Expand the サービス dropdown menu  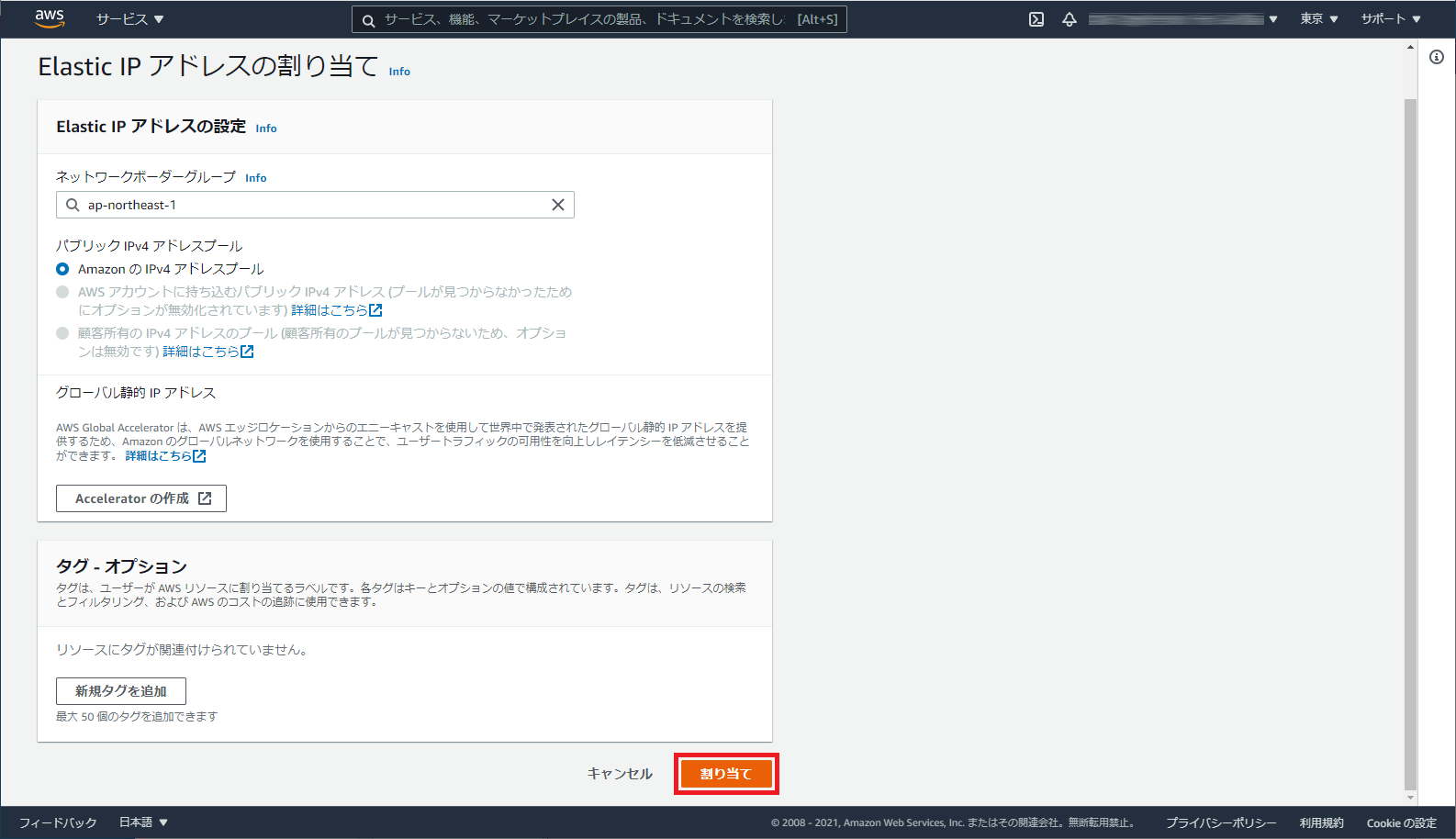click(129, 19)
